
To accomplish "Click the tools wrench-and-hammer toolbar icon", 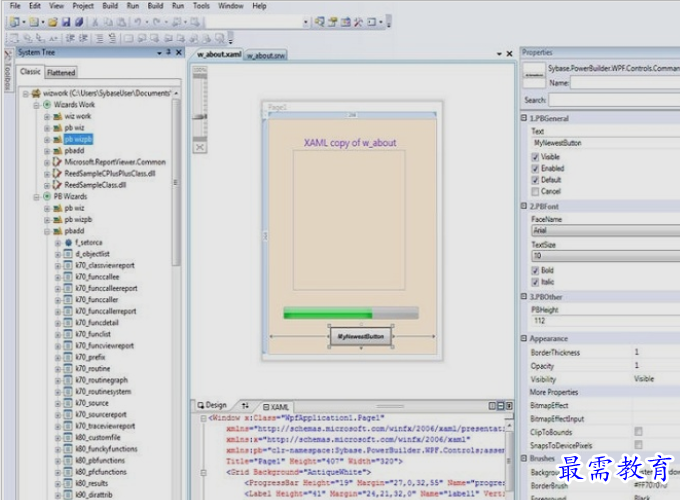I will [358, 22].
